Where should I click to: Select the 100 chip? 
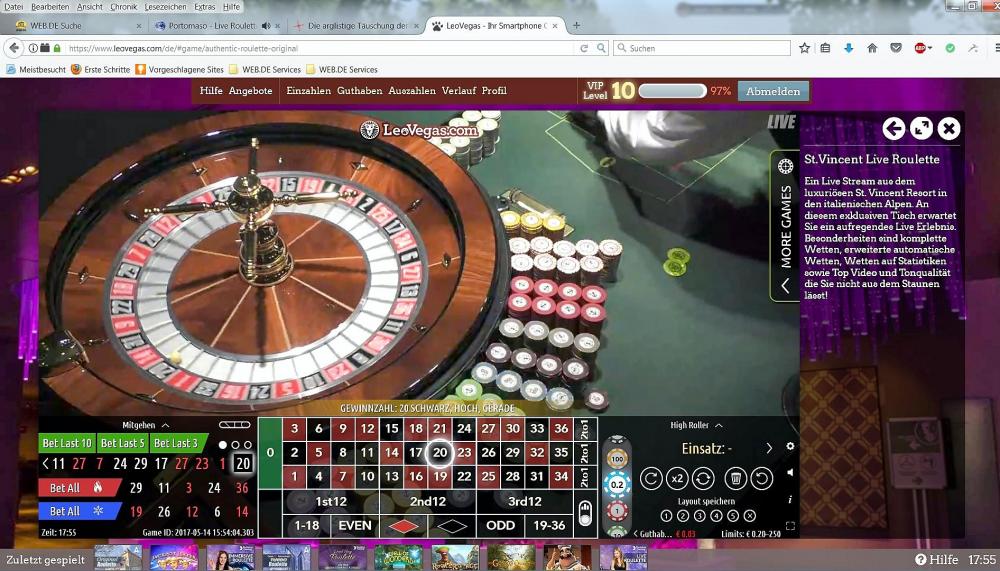617,459
